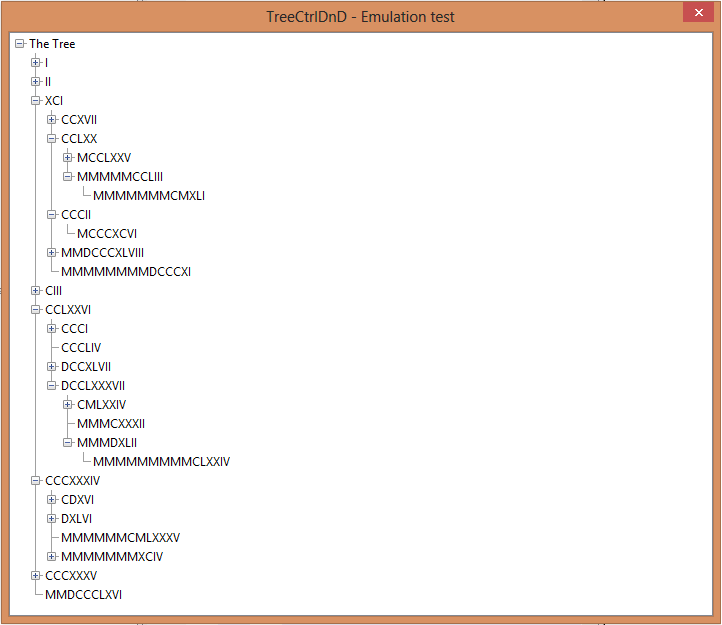Collapse the CCLXX branch
722x625 pixels.
tap(52, 138)
